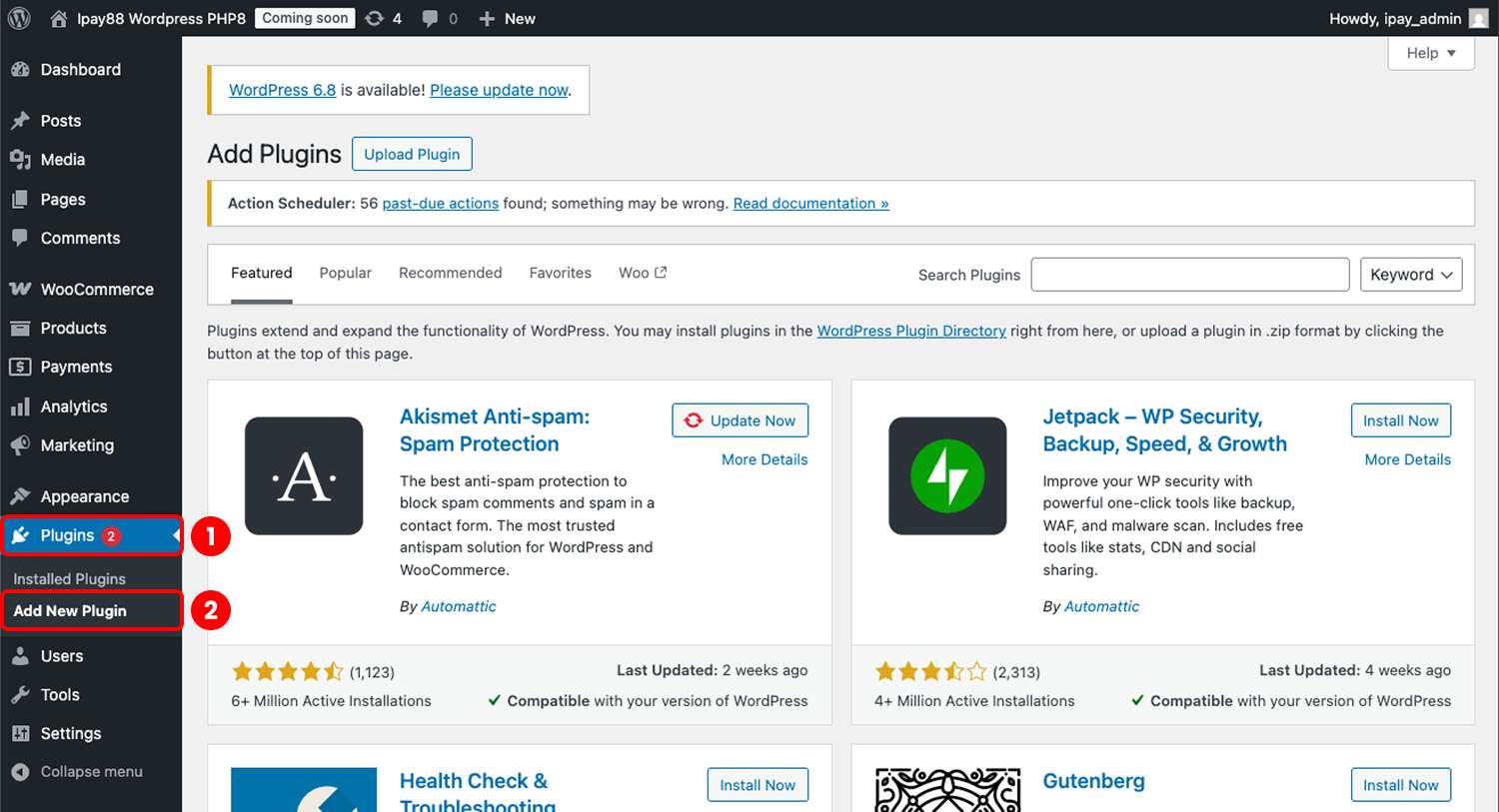The width and height of the screenshot is (1499, 812).
Task: Open Akismet Anti-spam plugin title
Action: coord(495,430)
